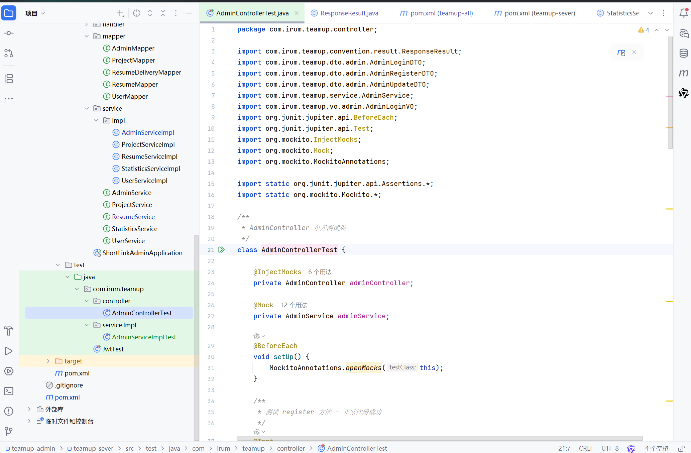Viewport: 691px width, 453px height.
Task: Switch to StatisticsSe... tab
Action: click(x=618, y=13)
